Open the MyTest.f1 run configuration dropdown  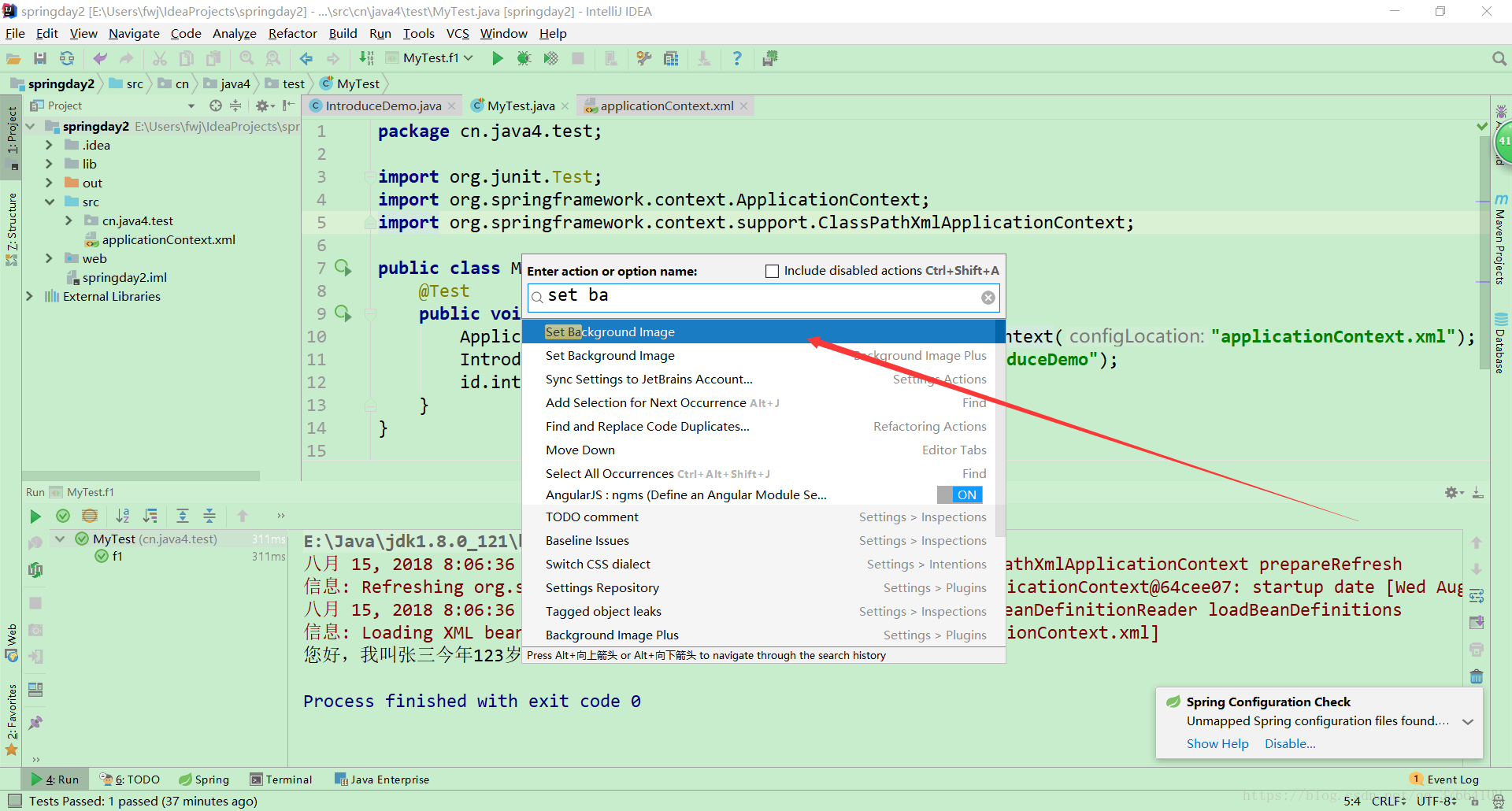(430, 58)
